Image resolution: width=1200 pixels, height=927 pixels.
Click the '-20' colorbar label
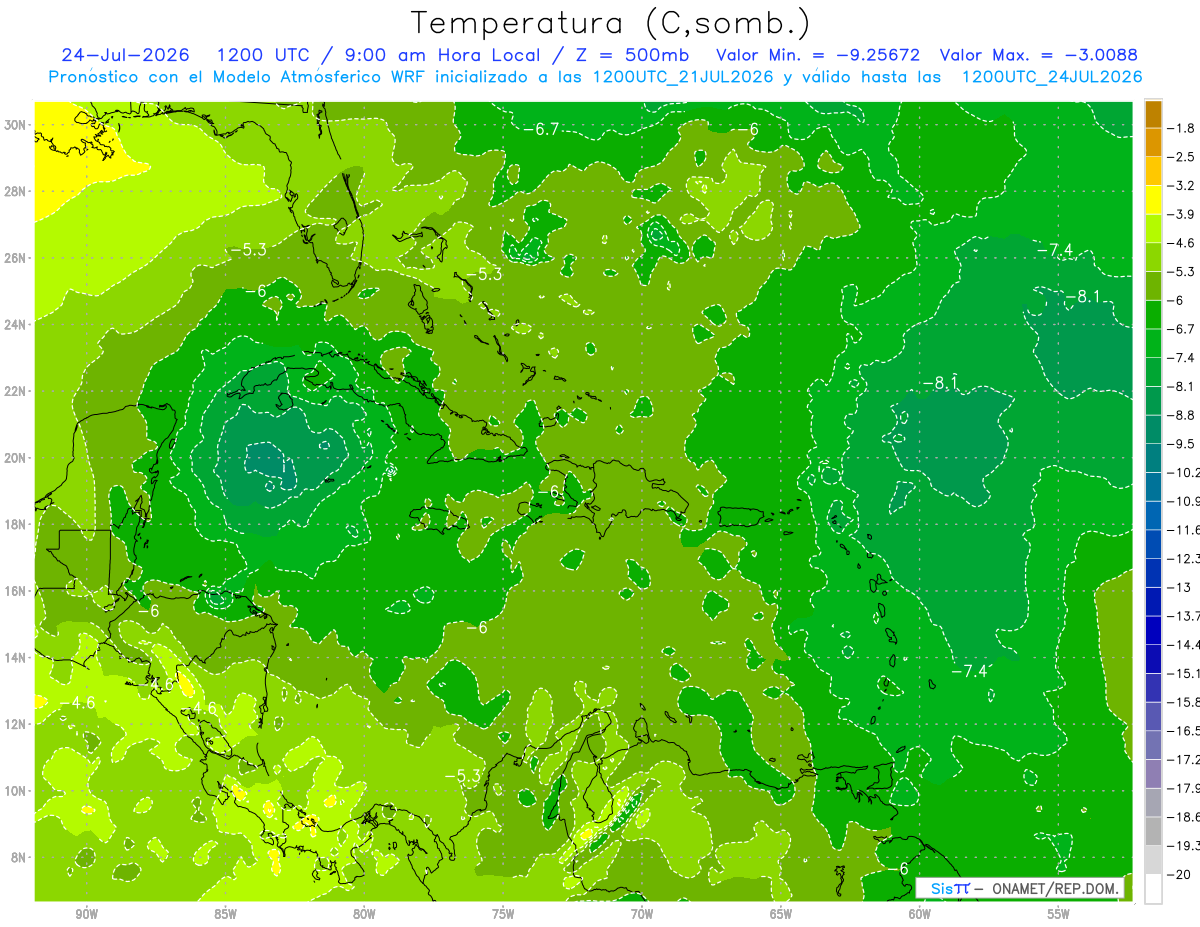tap(1179, 875)
